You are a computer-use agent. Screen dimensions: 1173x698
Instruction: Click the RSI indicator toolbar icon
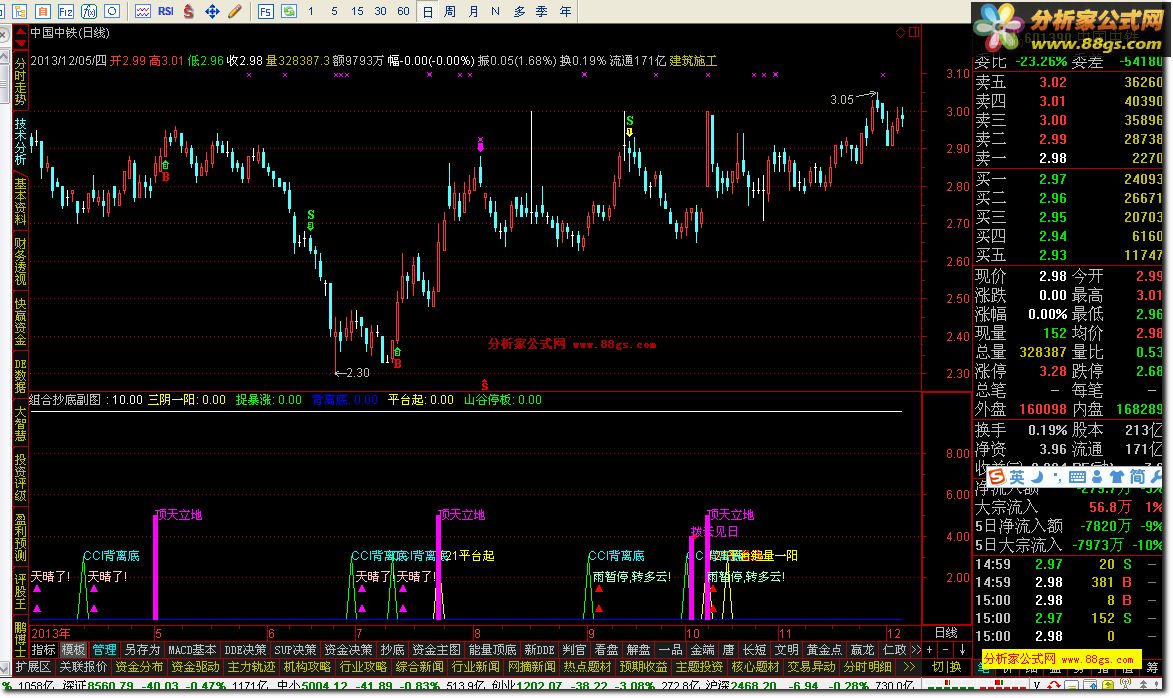tap(166, 11)
